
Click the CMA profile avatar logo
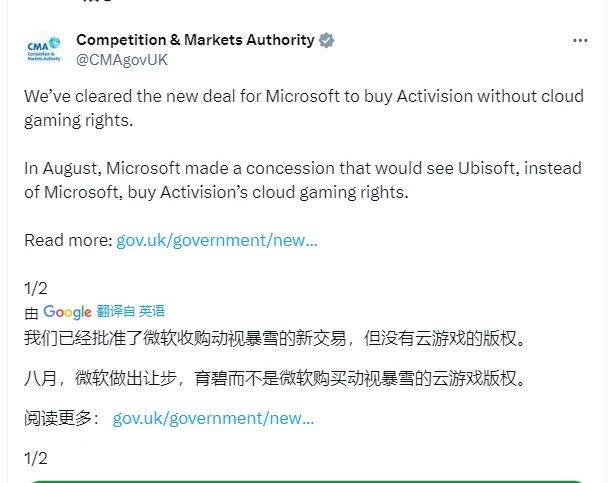[x=43, y=50]
